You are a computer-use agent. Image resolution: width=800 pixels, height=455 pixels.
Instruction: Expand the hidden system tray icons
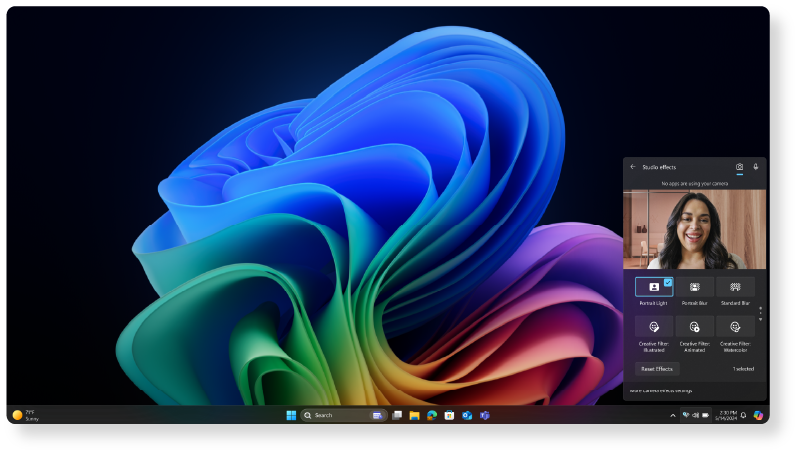pyautogui.click(x=672, y=415)
